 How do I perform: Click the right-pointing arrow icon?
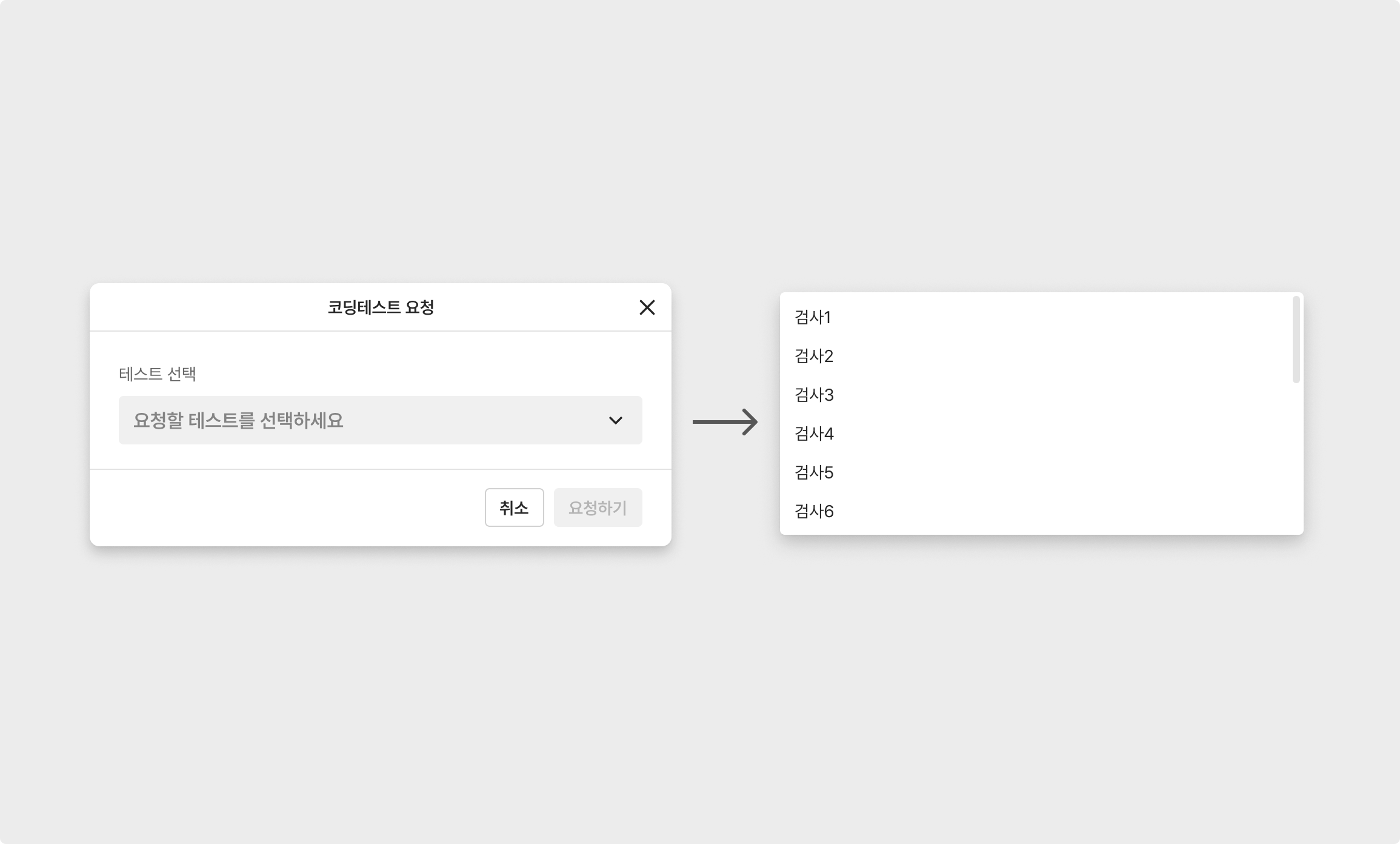[x=725, y=422]
